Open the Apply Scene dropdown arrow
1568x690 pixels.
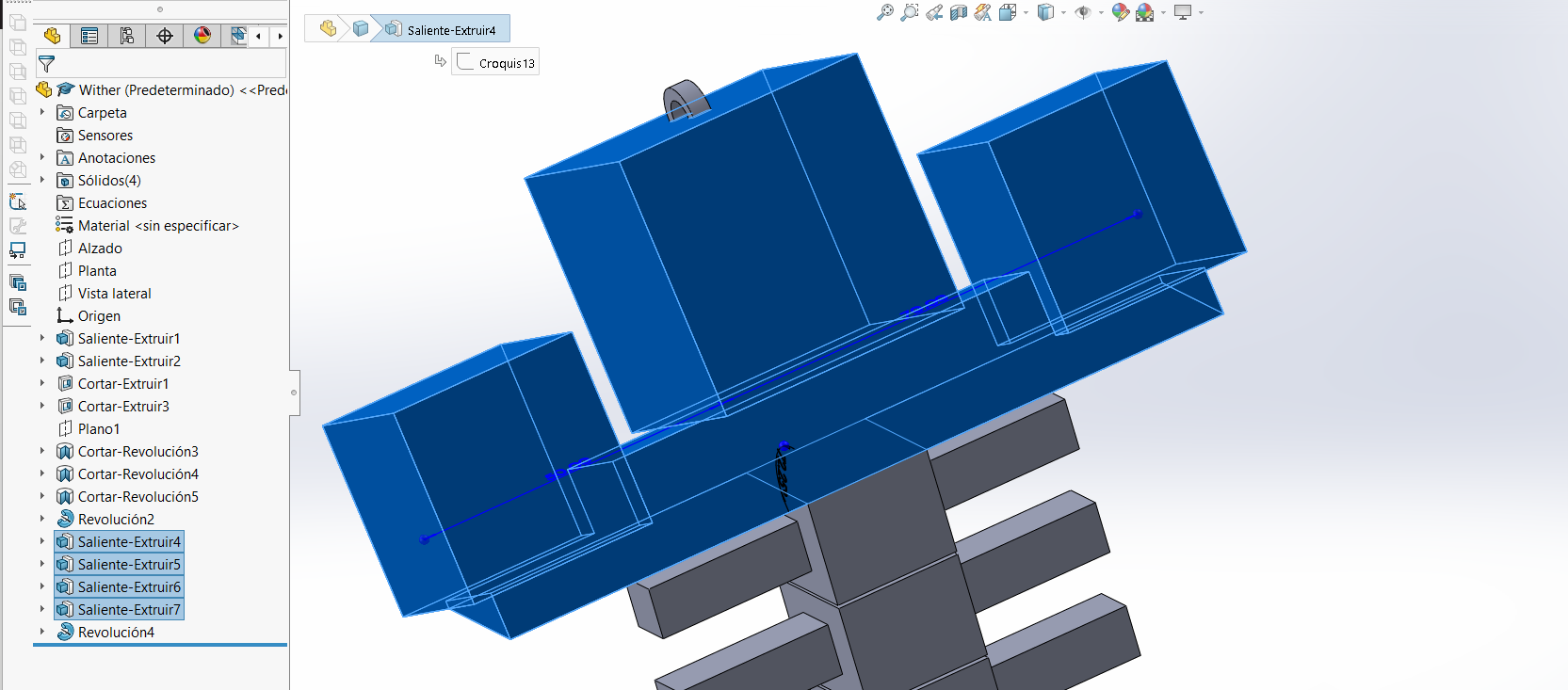click(1163, 13)
